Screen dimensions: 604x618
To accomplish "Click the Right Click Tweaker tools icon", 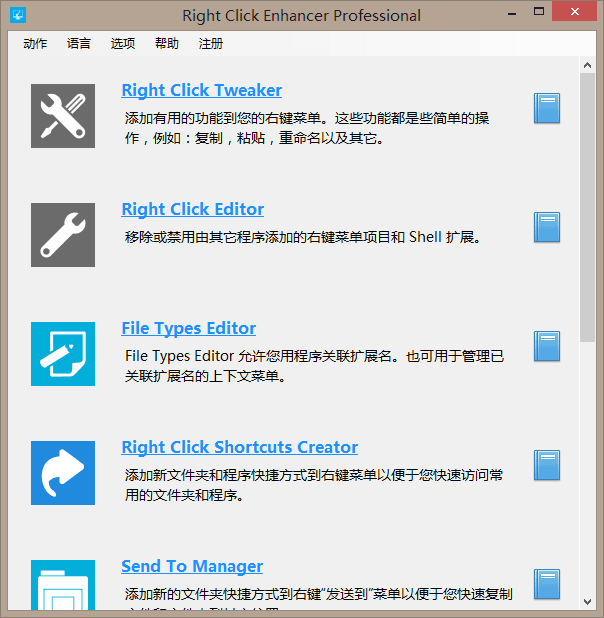I will (x=63, y=116).
